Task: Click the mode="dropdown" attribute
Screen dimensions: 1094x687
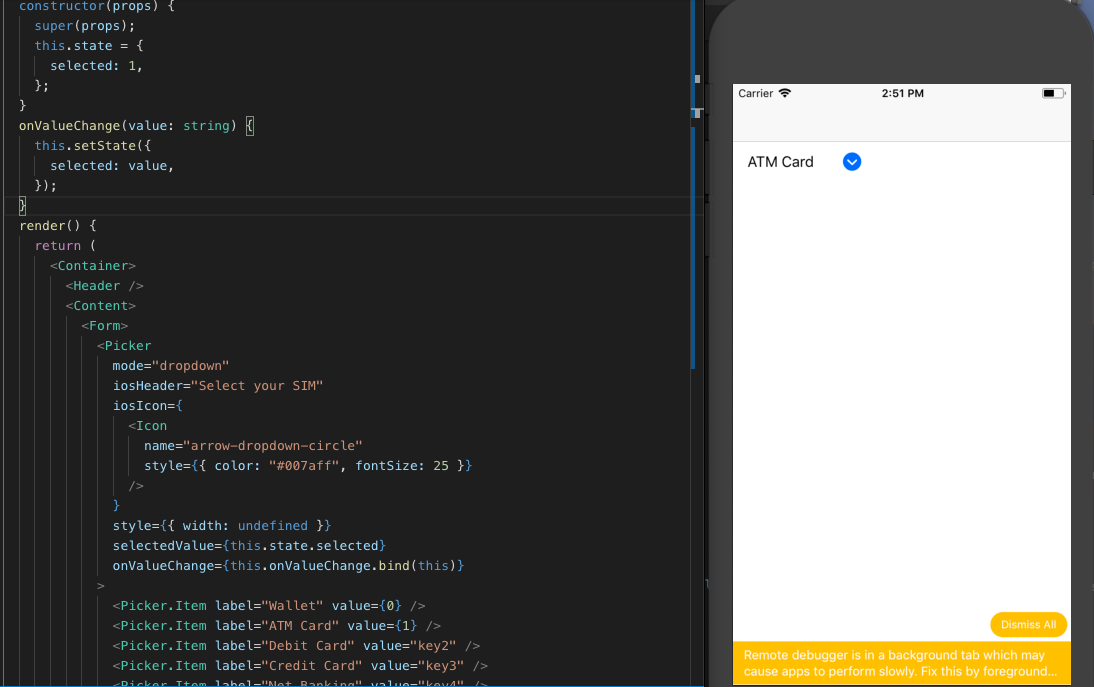Action: [171, 365]
